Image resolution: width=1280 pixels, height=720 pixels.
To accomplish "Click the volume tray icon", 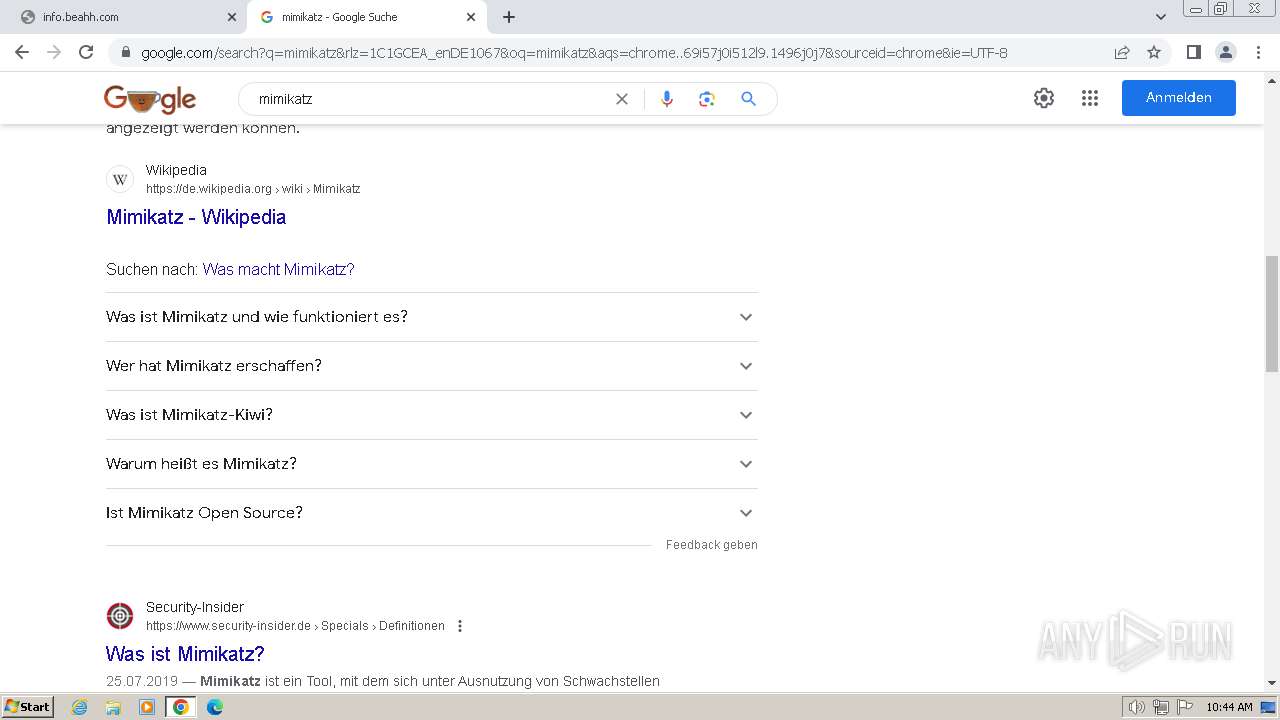I will pyautogui.click(x=1137, y=707).
